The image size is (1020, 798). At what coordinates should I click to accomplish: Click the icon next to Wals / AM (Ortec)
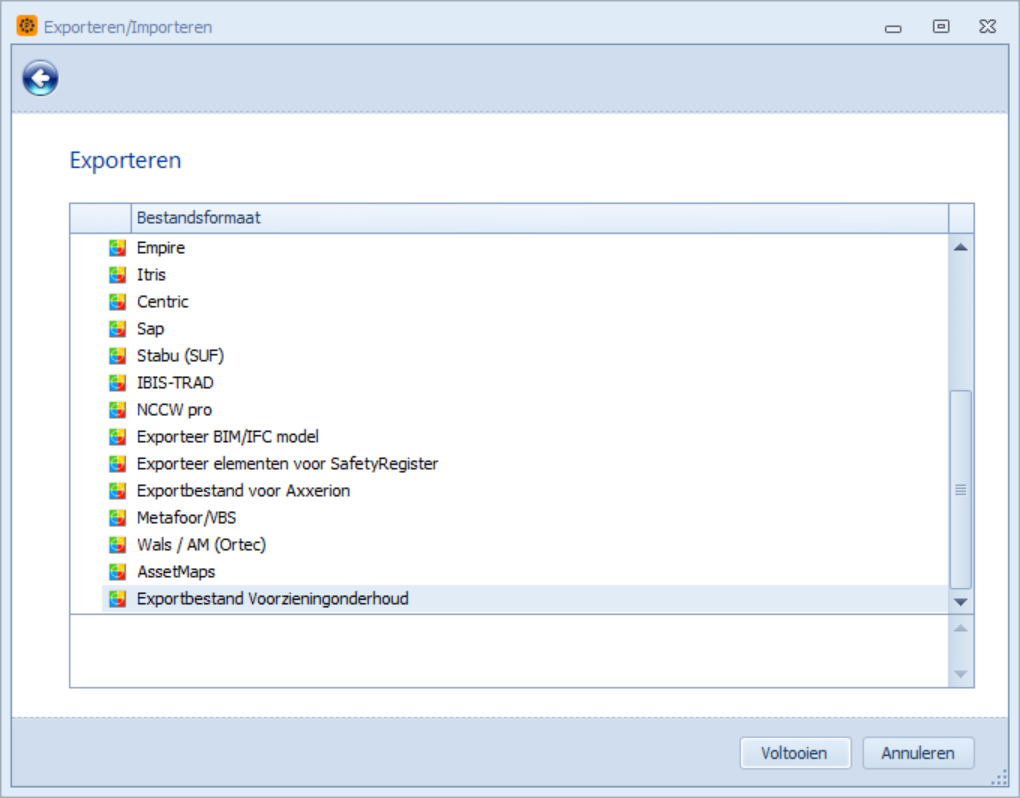coord(117,544)
